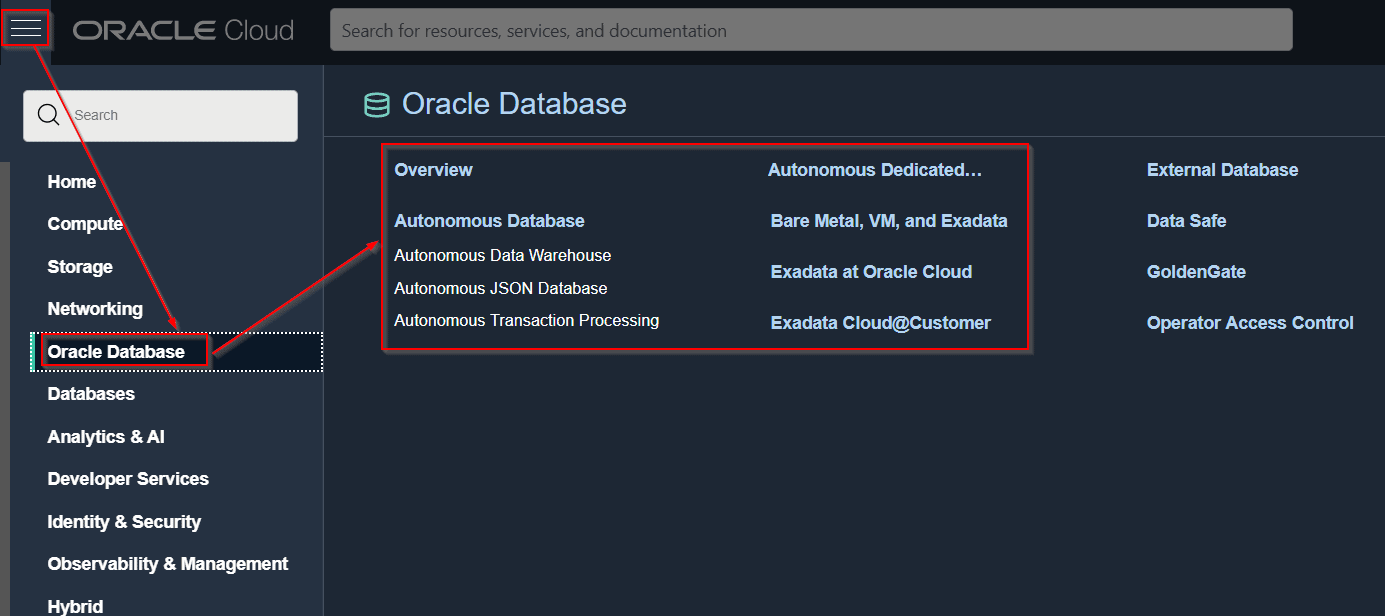The width and height of the screenshot is (1385, 616).
Task: Open Identity & Security section
Action: 124,522
